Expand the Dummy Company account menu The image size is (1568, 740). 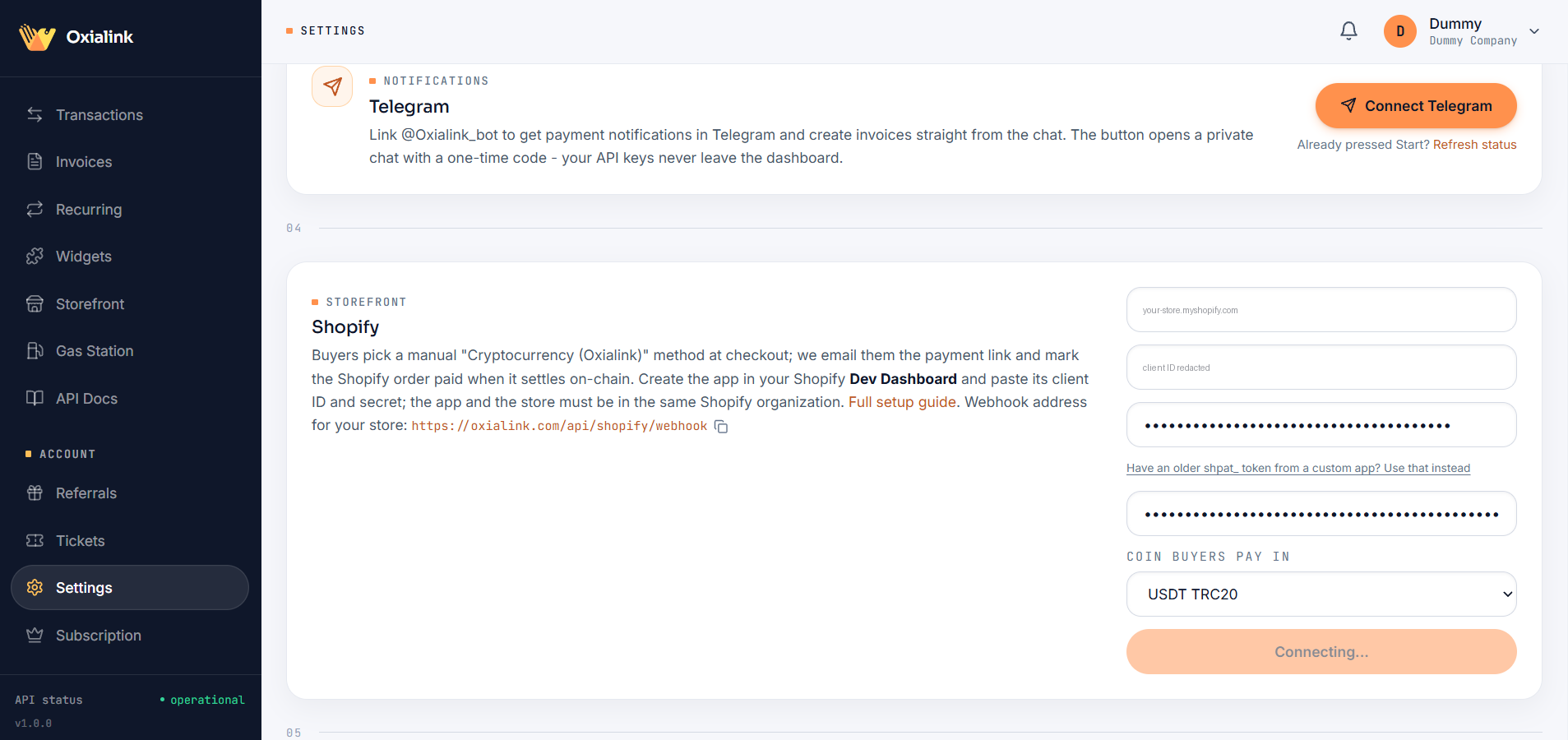1533,31
